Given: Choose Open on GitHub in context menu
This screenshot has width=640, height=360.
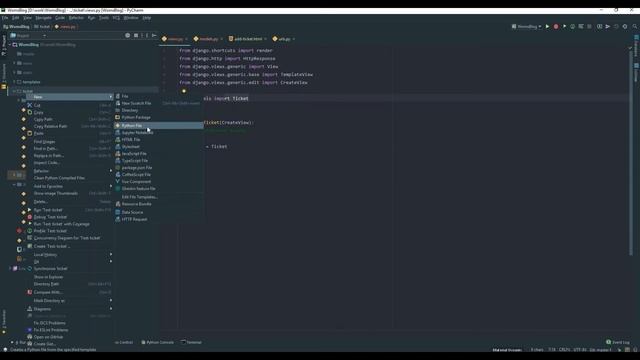Looking at the screenshot, I should click(x=69, y=337).
